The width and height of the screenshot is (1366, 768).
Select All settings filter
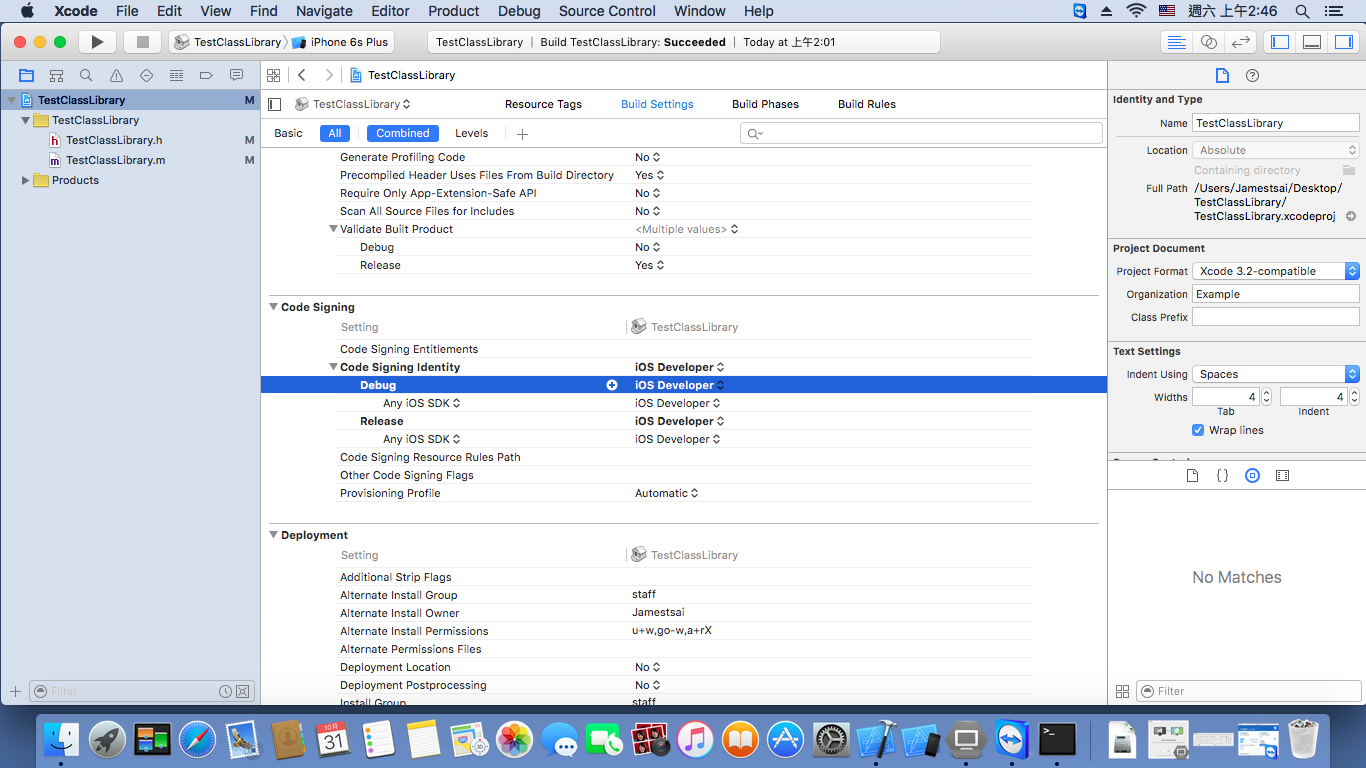[x=335, y=133]
